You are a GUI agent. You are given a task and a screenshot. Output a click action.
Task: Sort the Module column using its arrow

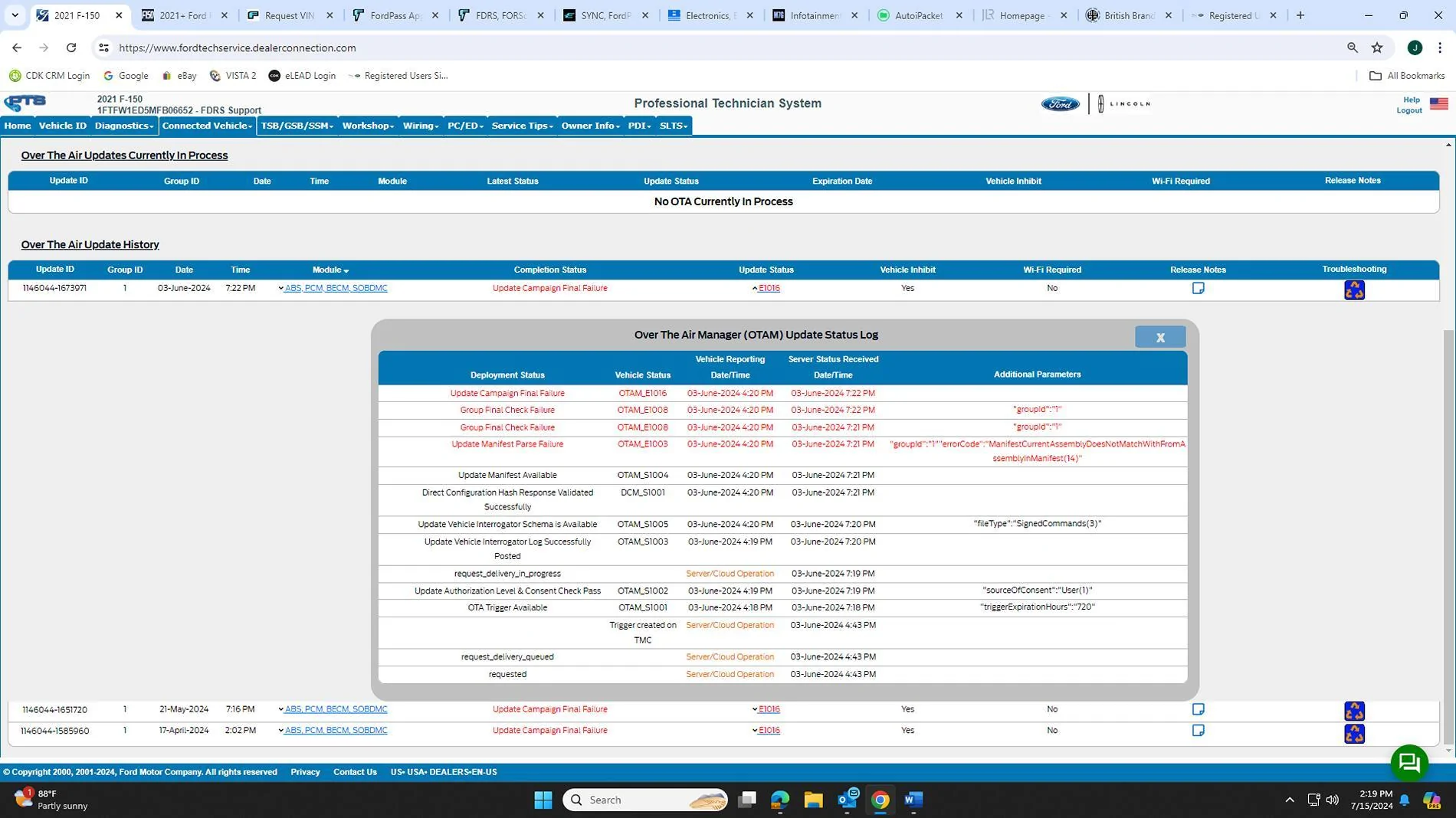pyautogui.click(x=346, y=270)
